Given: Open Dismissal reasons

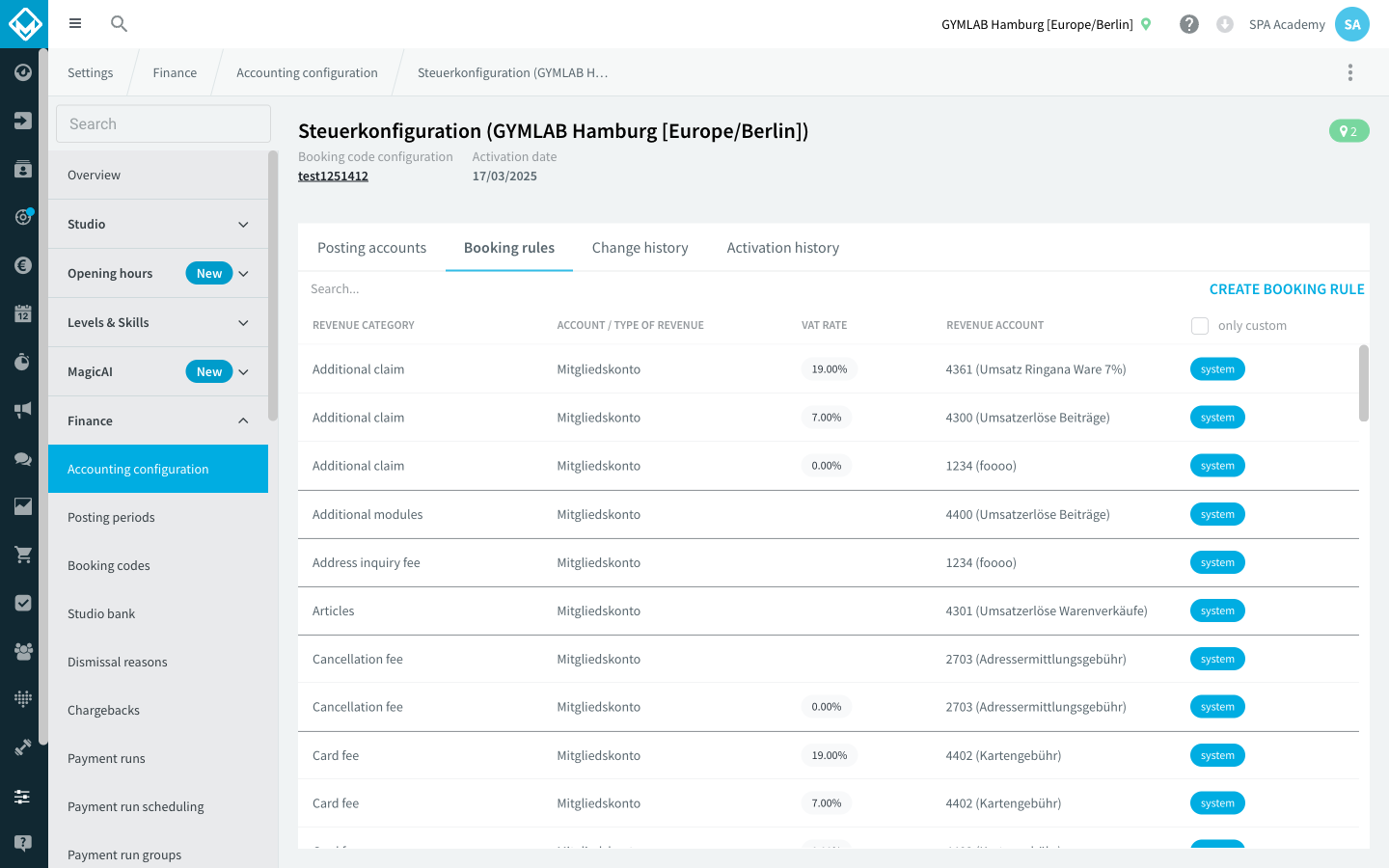Looking at the screenshot, I should click(158, 662).
